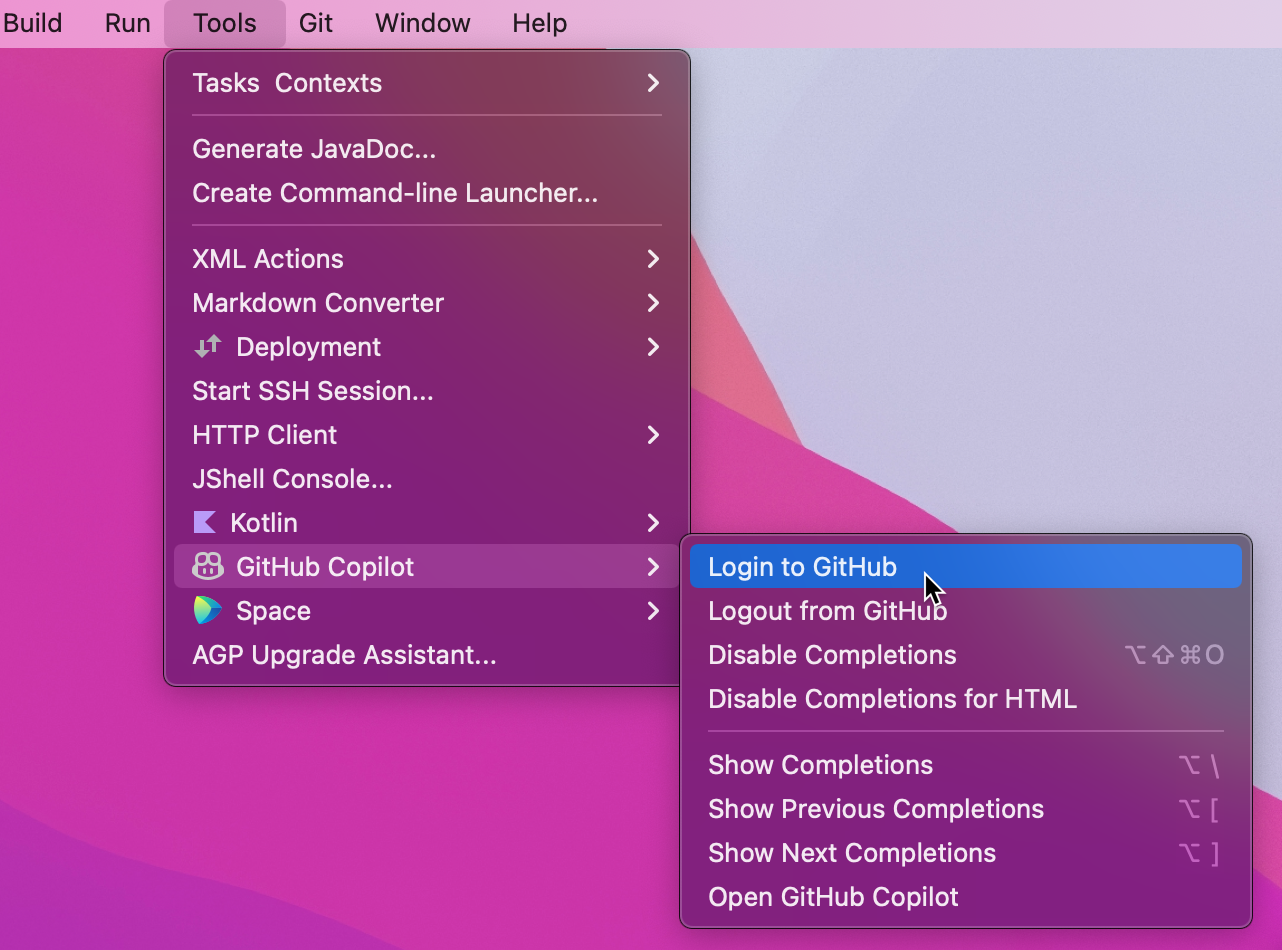Open the Git menu
This screenshot has width=1282, height=950.
coord(316,23)
